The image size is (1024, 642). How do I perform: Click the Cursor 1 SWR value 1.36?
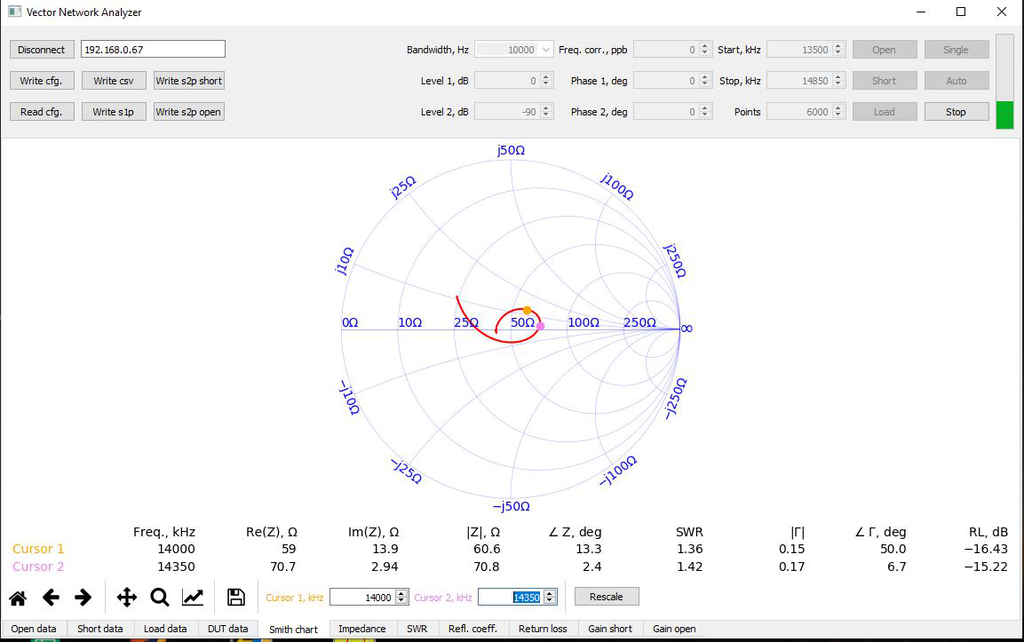[690, 549]
